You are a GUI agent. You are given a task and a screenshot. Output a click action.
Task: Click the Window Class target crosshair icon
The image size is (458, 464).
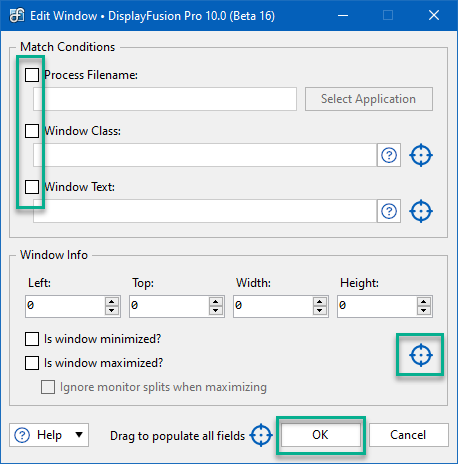point(421,155)
